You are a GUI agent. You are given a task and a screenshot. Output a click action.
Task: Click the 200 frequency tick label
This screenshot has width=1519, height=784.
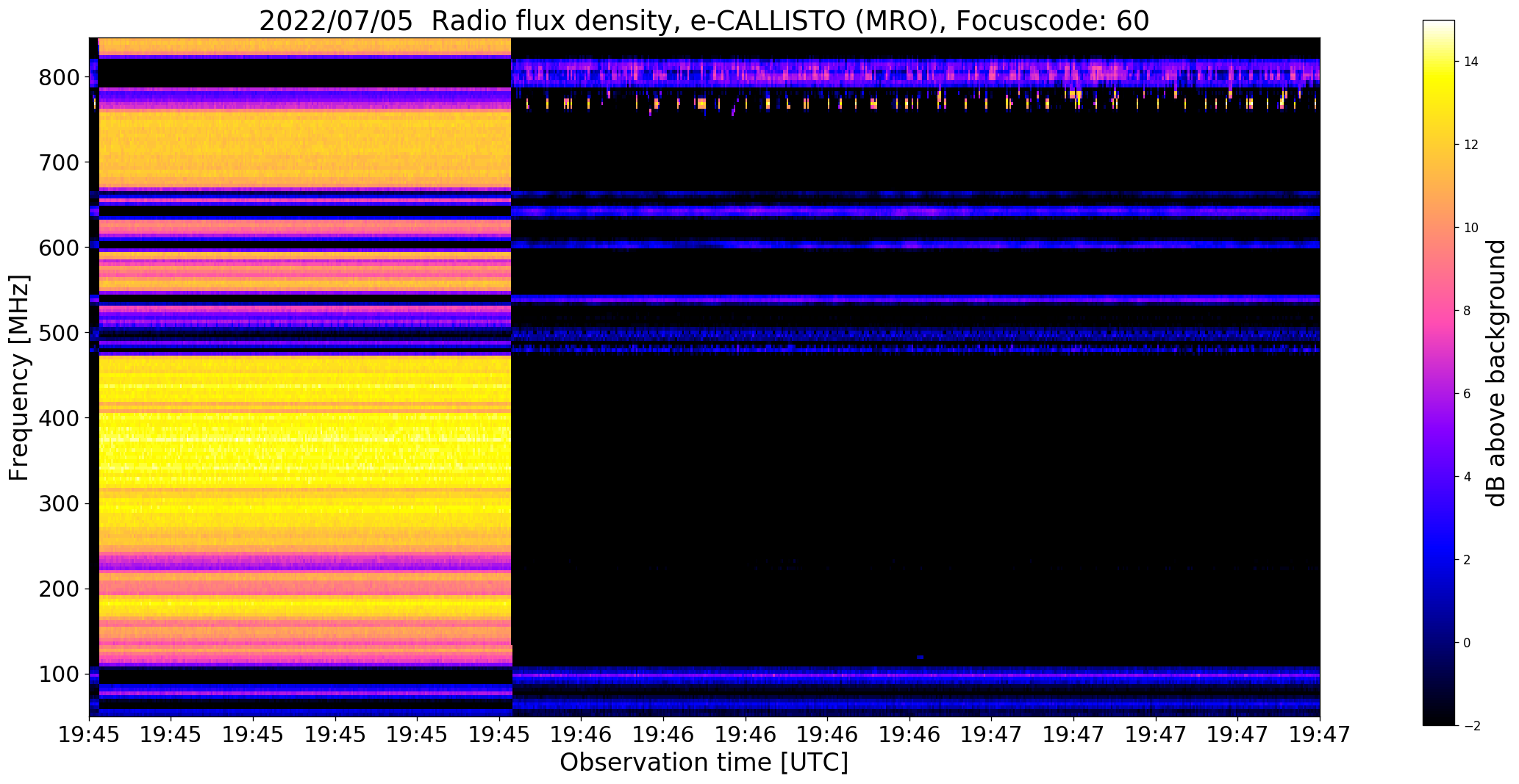click(59, 589)
